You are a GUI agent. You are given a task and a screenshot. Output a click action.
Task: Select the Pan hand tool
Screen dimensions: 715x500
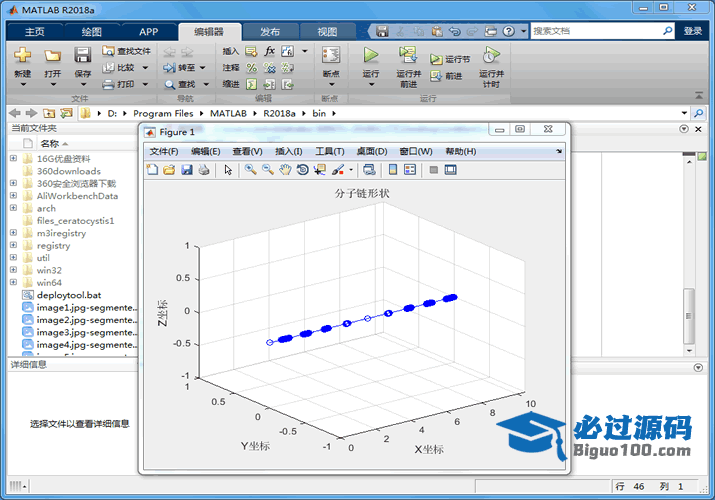click(x=286, y=170)
